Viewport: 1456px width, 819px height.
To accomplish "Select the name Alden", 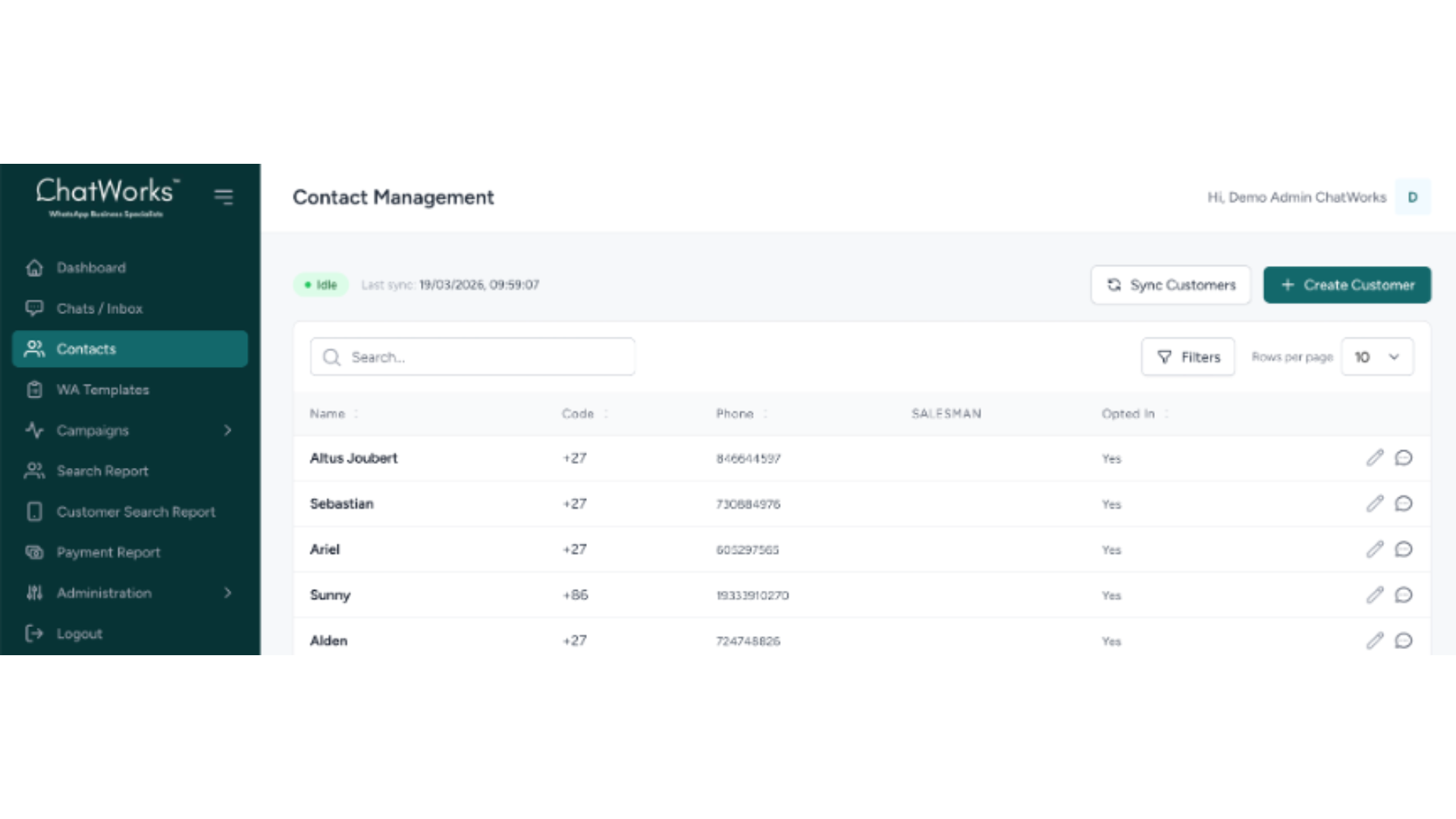I will [328, 641].
